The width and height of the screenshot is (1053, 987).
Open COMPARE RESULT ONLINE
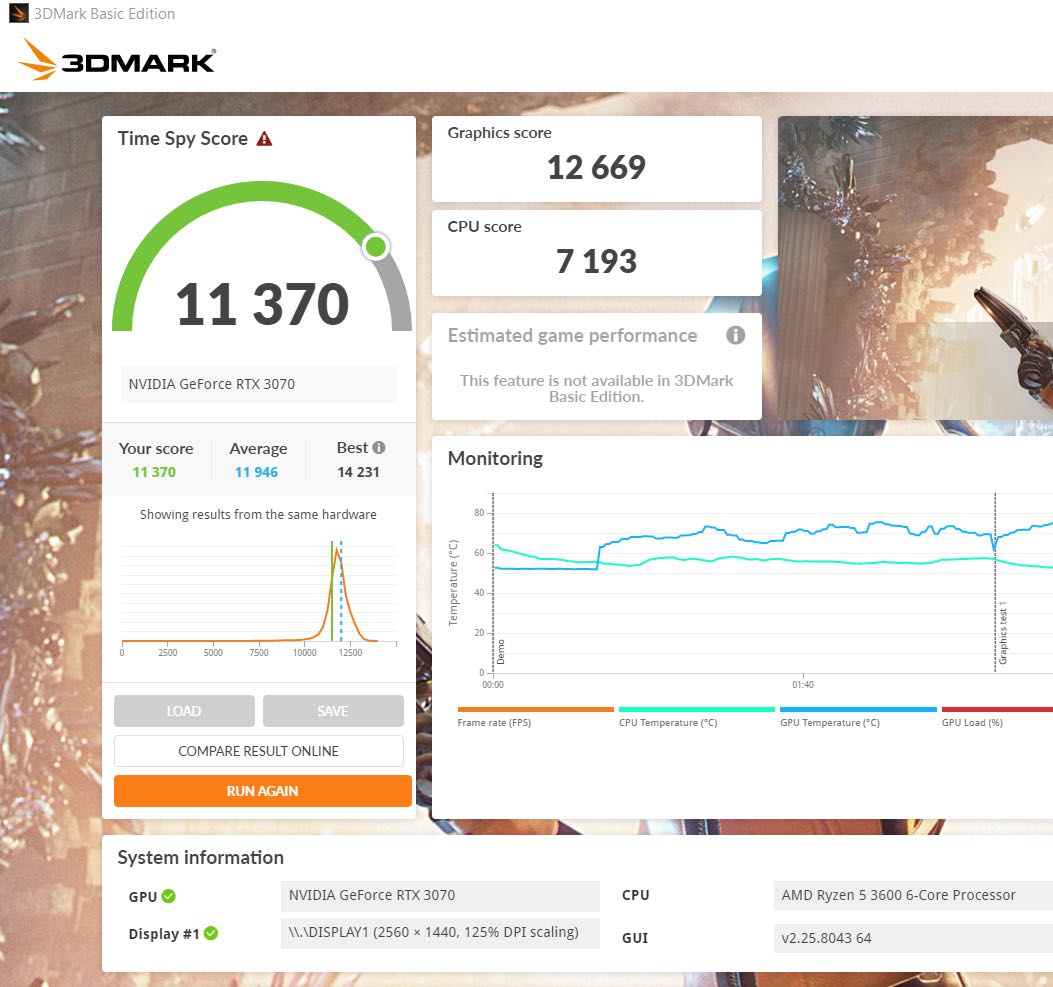[259, 751]
